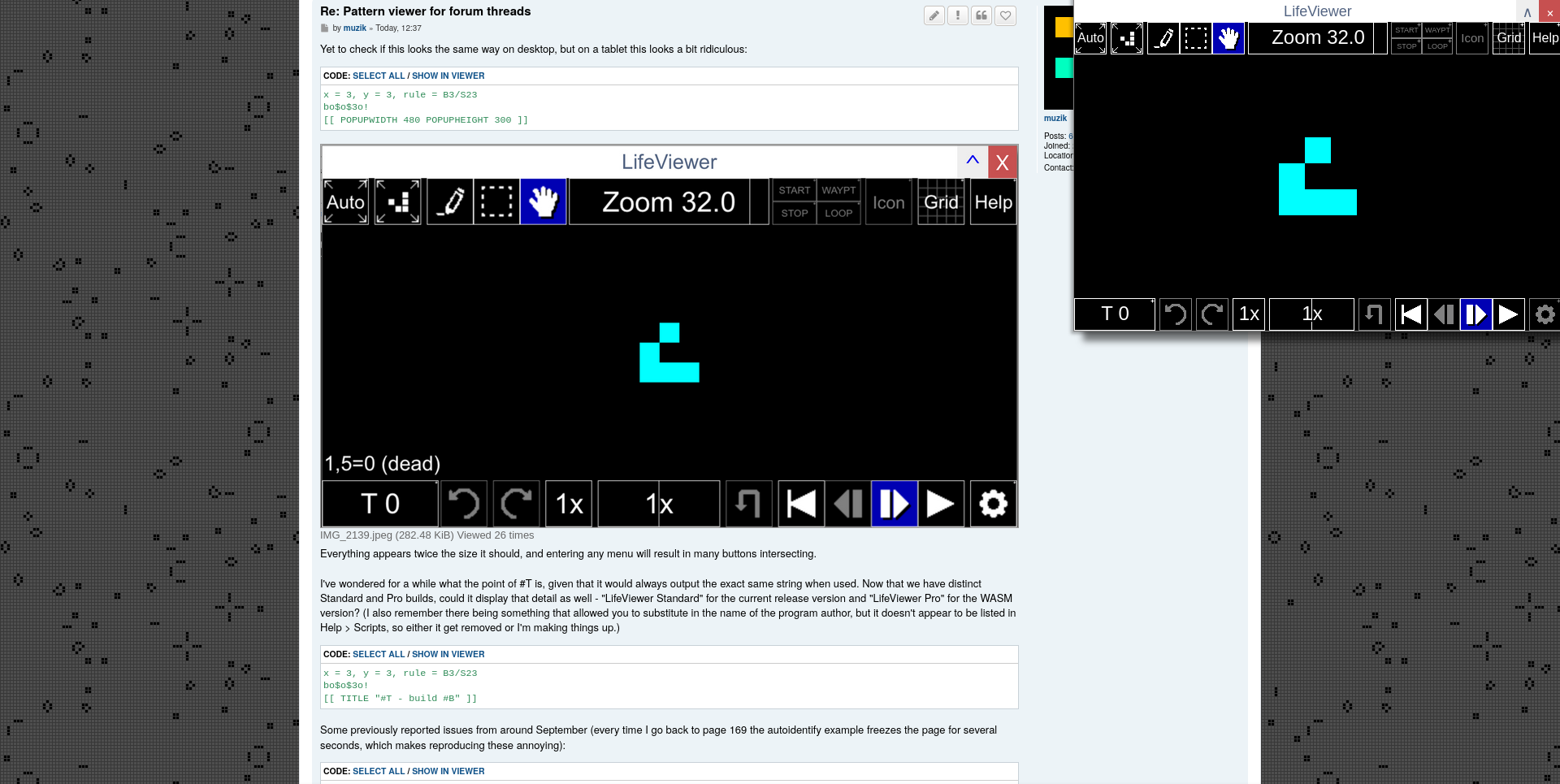Open muzik profile link in post byline
1560x784 pixels.
354,28
